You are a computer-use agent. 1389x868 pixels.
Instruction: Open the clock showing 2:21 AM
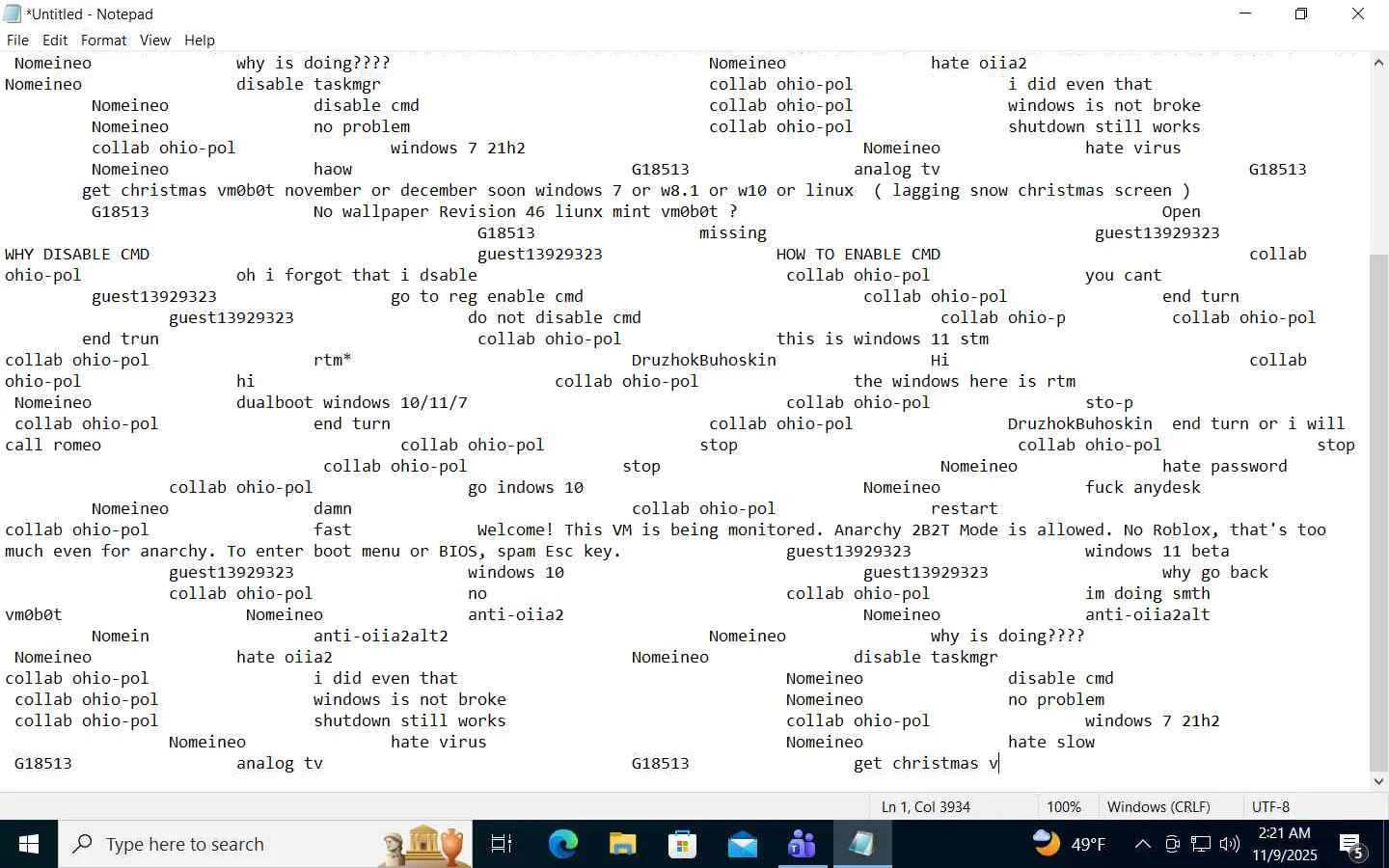pyautogui.click(x=1286, y=845)
